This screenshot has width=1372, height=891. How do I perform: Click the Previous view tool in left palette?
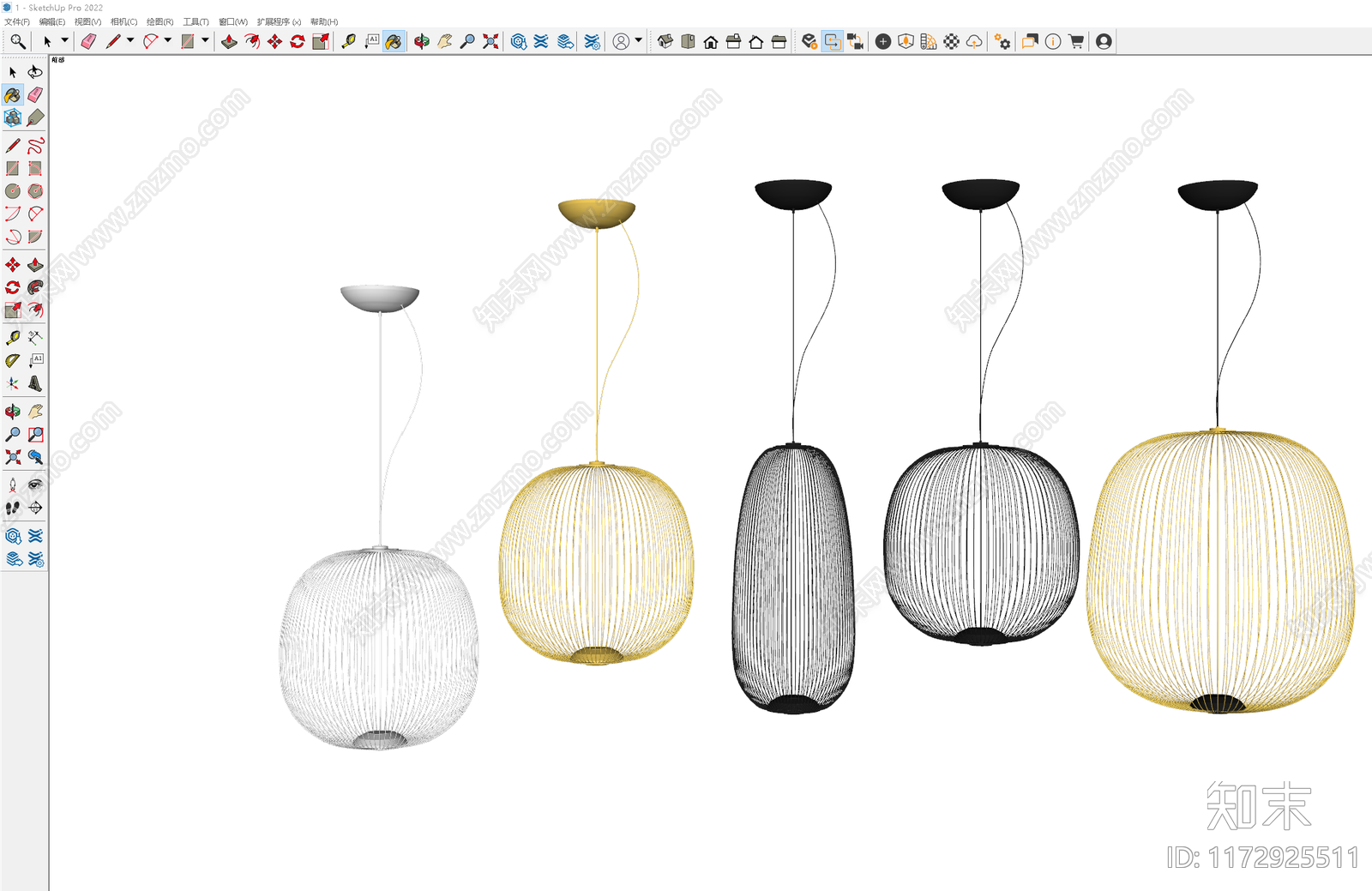tap(35, 457)
